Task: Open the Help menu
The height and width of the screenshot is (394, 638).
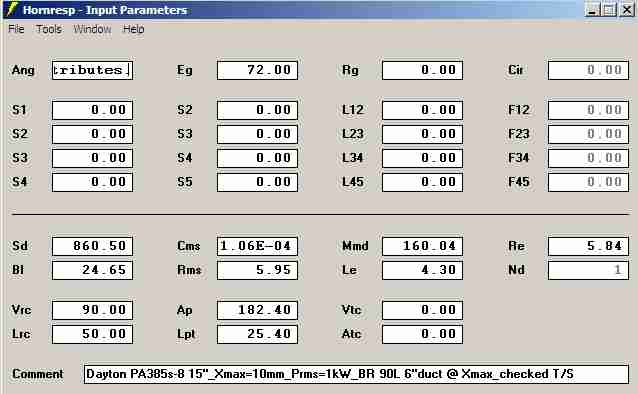Action: (x=133, y=29)
